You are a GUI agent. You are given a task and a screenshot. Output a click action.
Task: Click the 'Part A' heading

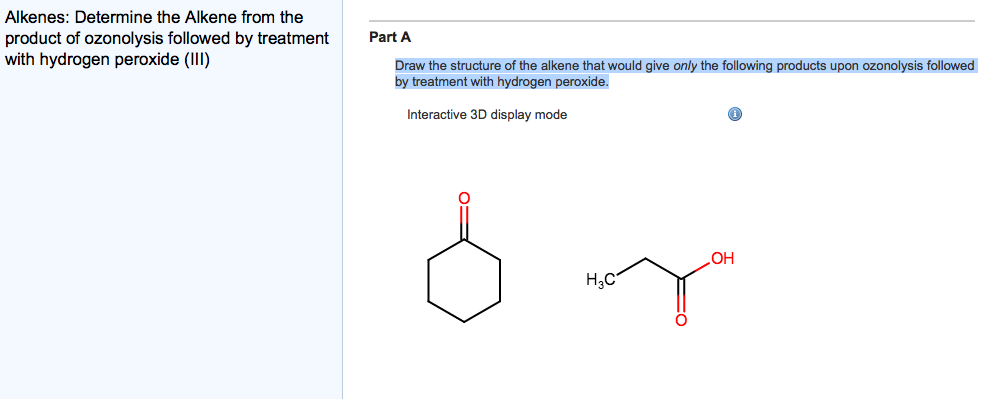[x=390, y=38]
